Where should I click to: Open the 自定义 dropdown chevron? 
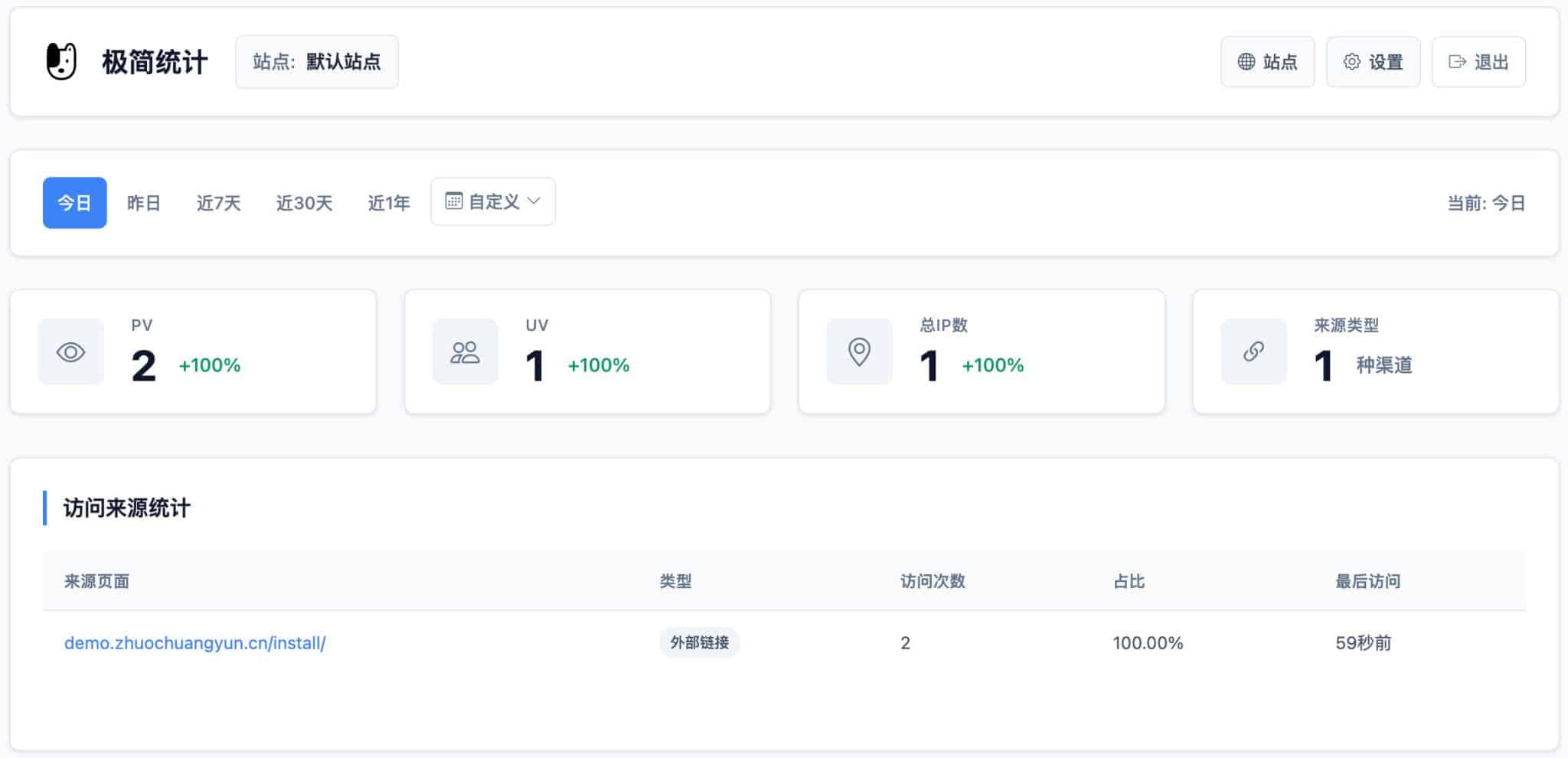534,201
